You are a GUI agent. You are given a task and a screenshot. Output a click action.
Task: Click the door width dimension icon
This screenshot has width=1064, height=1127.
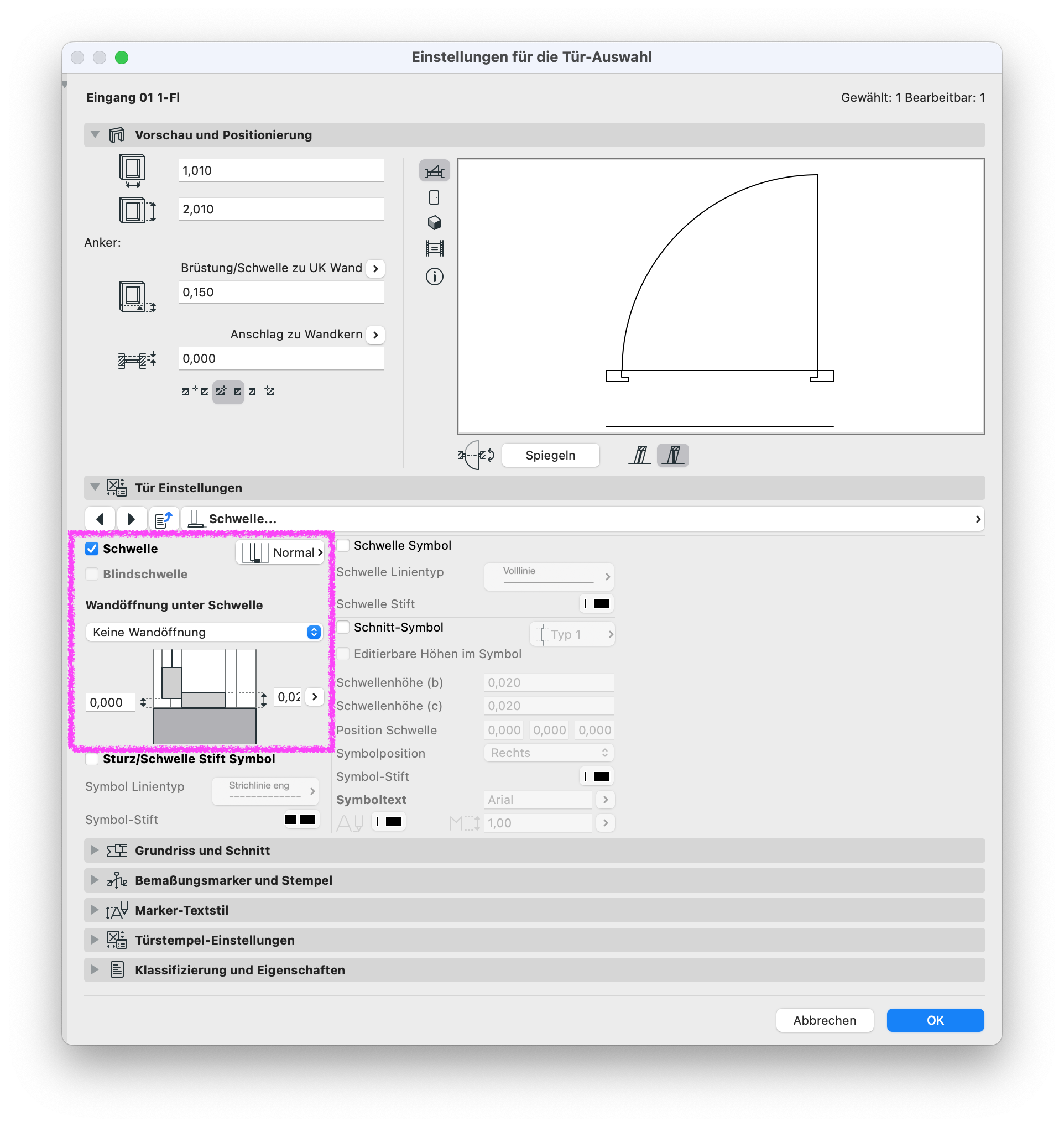(x=132, y=171)
